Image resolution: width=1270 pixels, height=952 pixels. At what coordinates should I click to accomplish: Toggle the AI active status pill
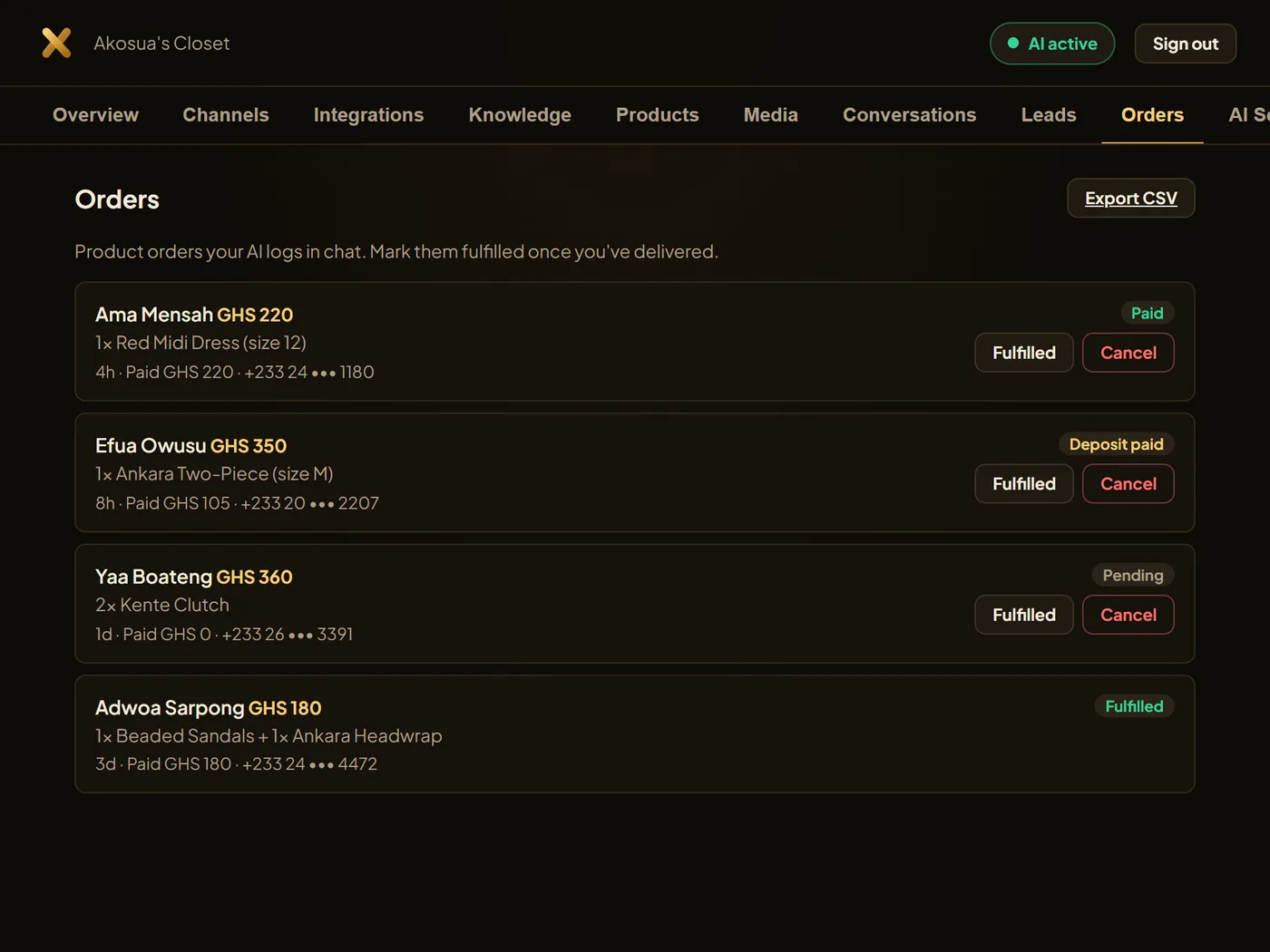[x=1052, y=44]
